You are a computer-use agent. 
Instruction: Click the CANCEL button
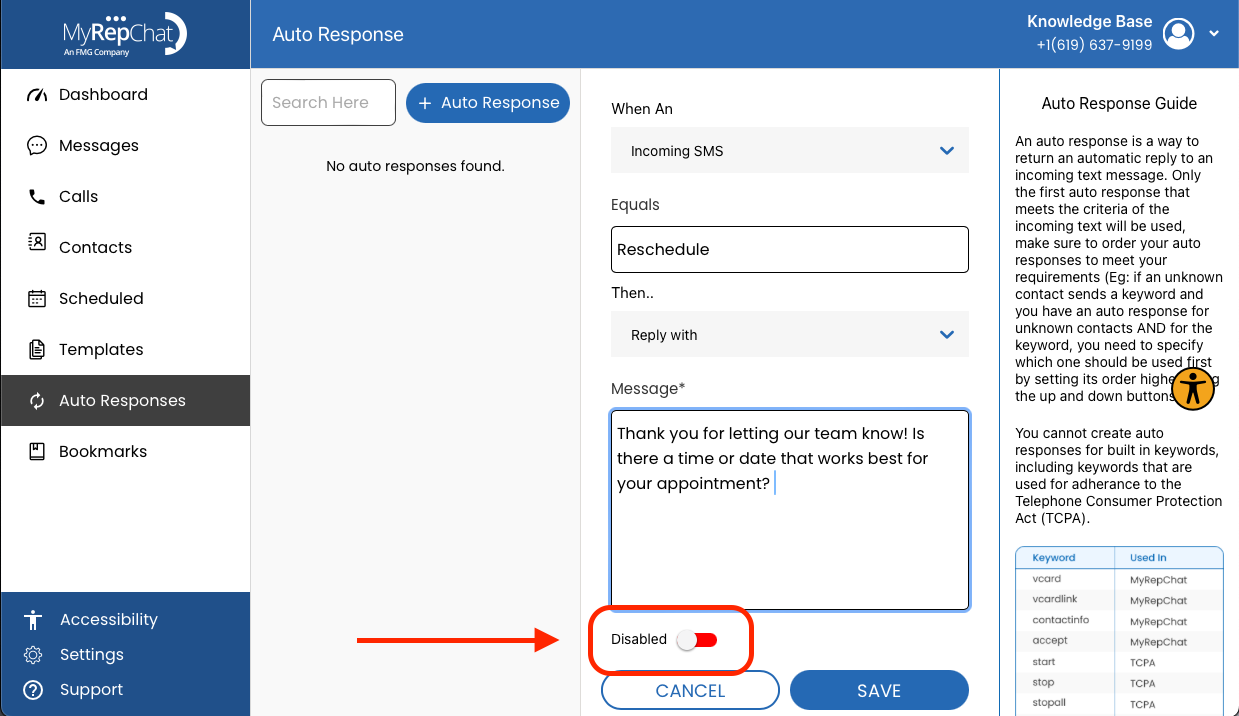pos(690,690)
